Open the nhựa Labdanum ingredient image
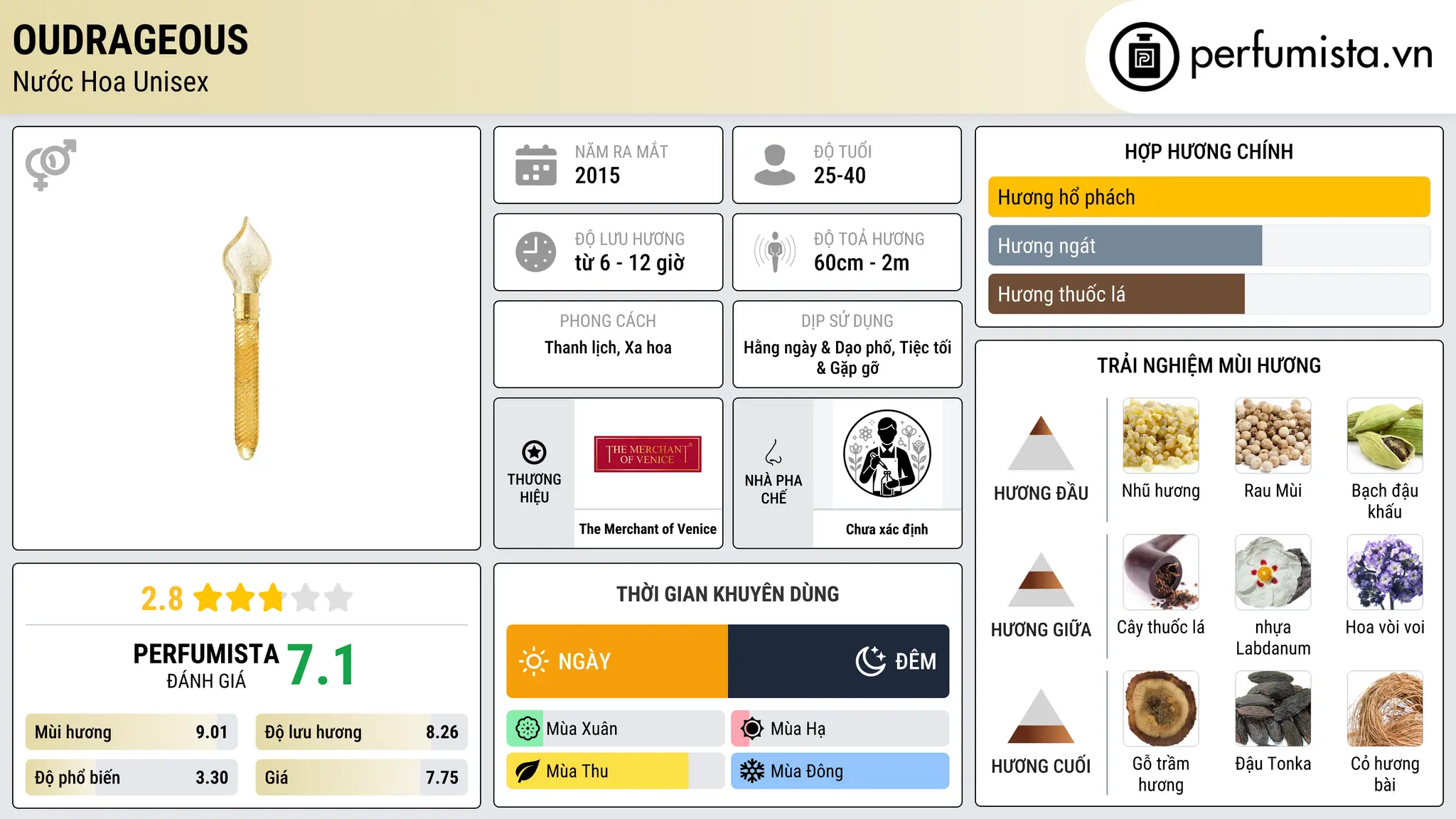Screen dimensions: 1456x819 tap(1273, 572)
